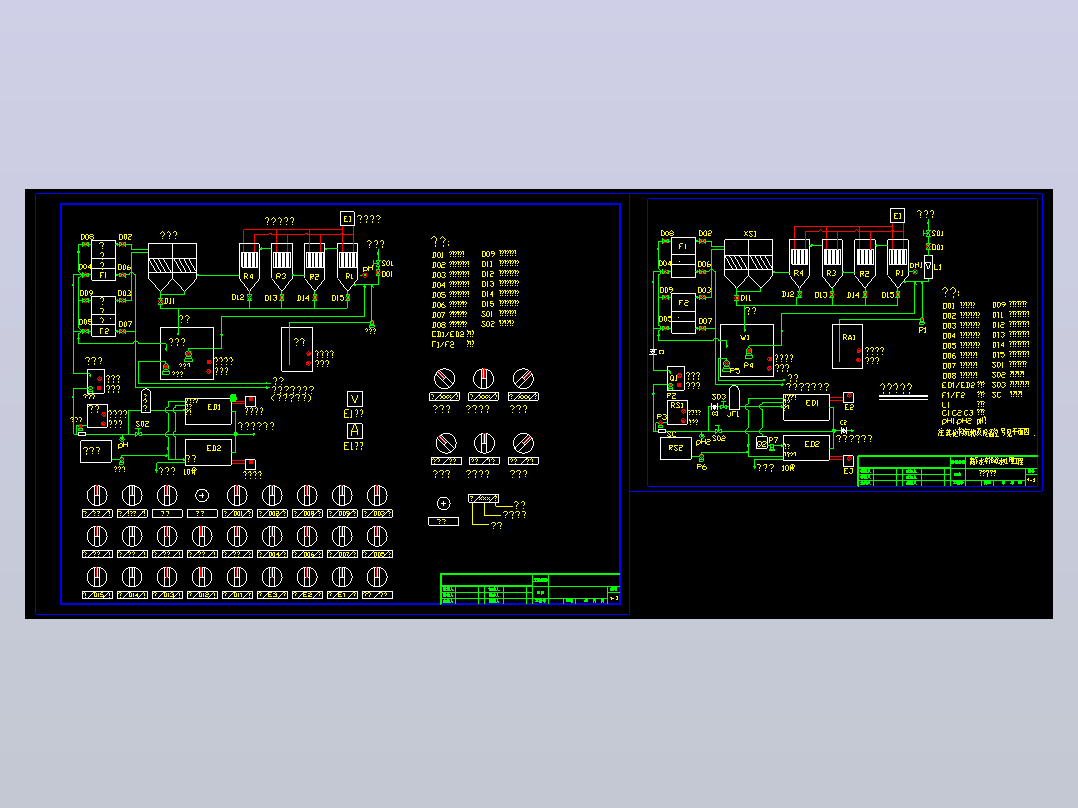Click the selector switch labelled ?/D15/?
The width and height of the screenshot is (1078, 808).
pyautogui.click(x=97, y=577)
